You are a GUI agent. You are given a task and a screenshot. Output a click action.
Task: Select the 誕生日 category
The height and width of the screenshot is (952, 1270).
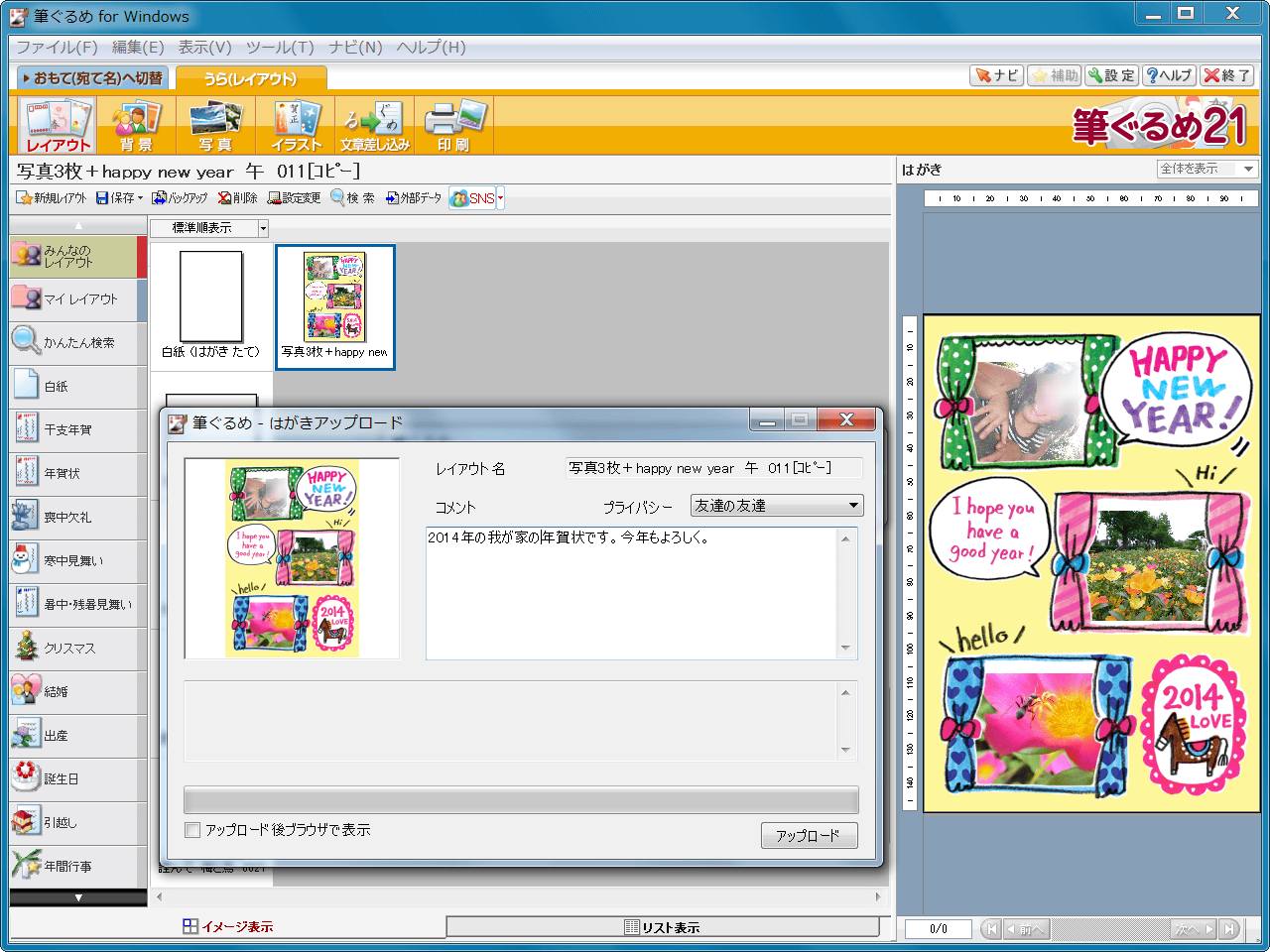(78, 779)
